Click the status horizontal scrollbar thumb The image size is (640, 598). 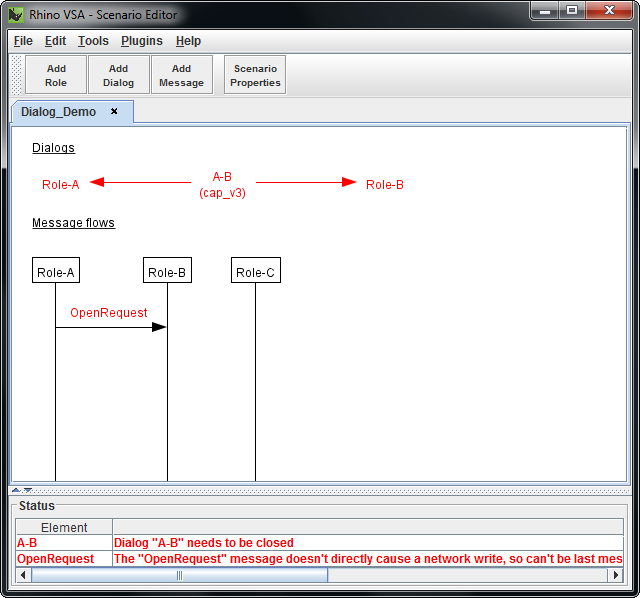click(180, 575)
